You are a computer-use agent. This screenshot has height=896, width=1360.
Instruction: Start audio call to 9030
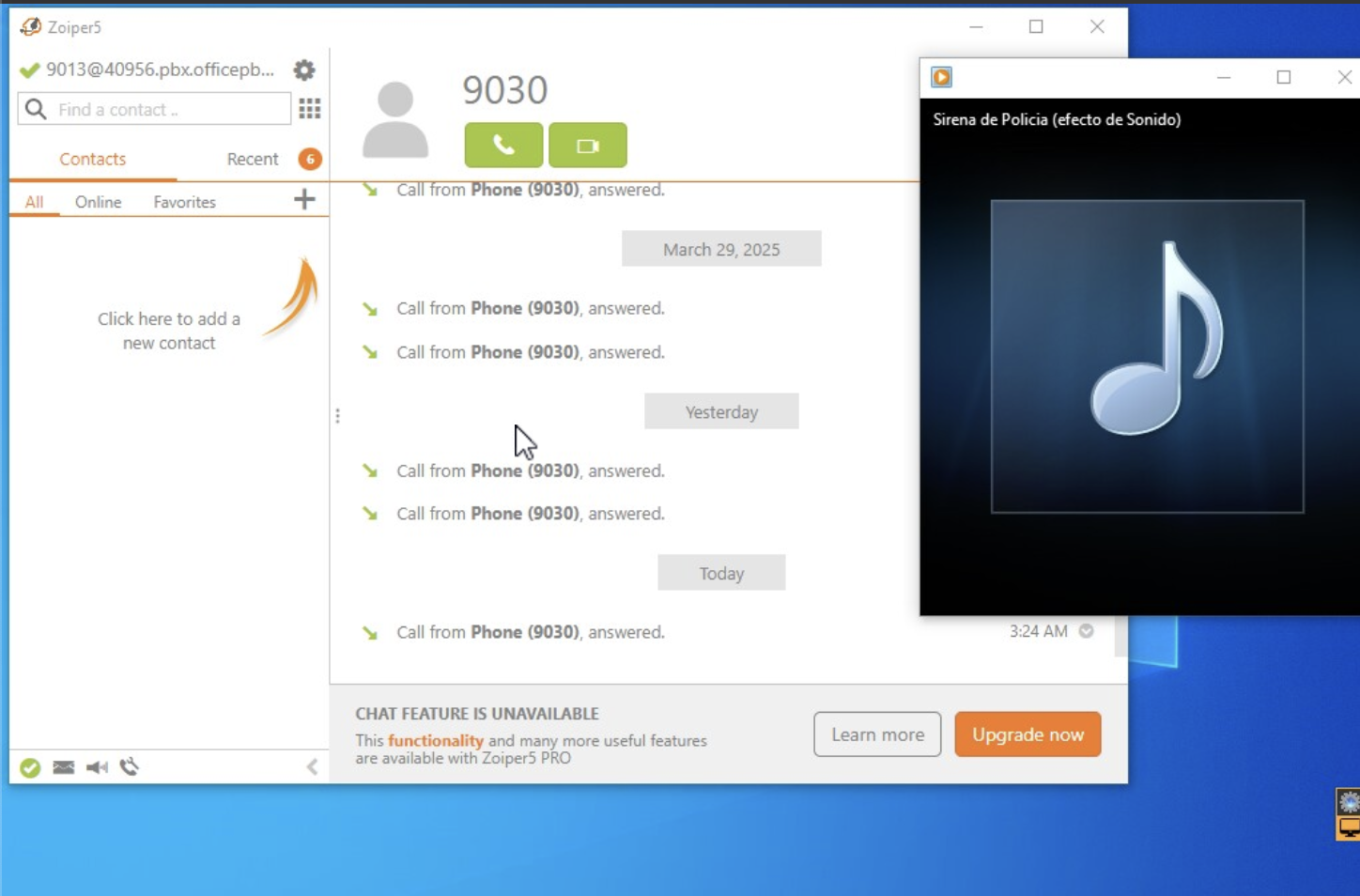503,146
